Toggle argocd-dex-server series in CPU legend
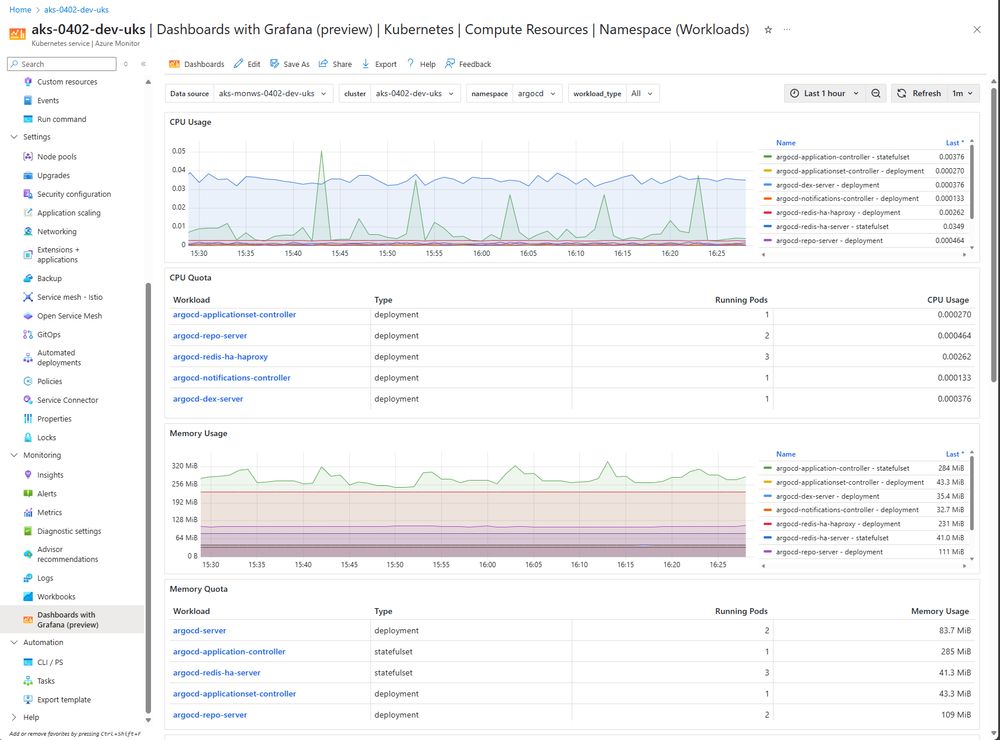1000x740 pixels. 827,185
